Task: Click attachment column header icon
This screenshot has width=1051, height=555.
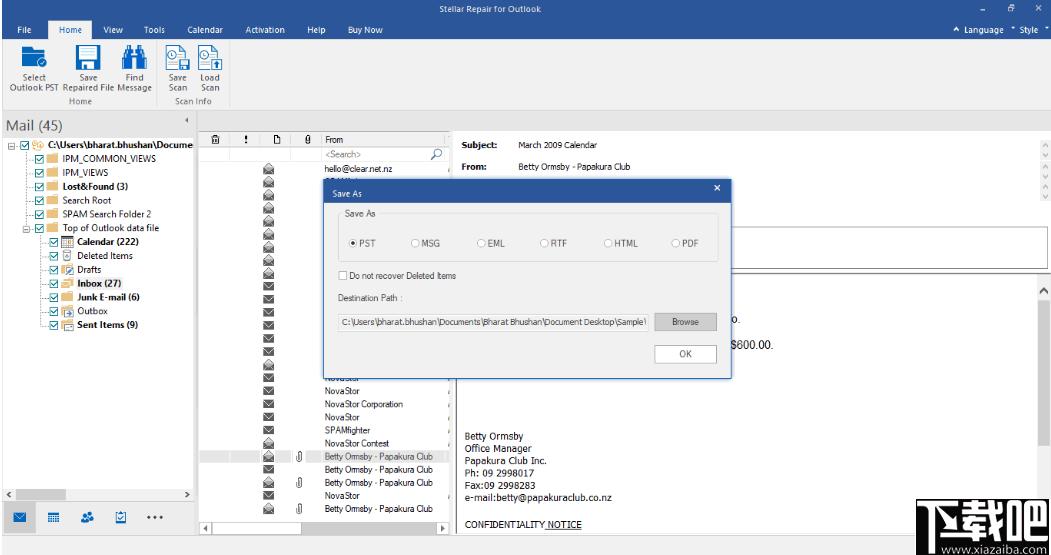Action: point(308,139)
